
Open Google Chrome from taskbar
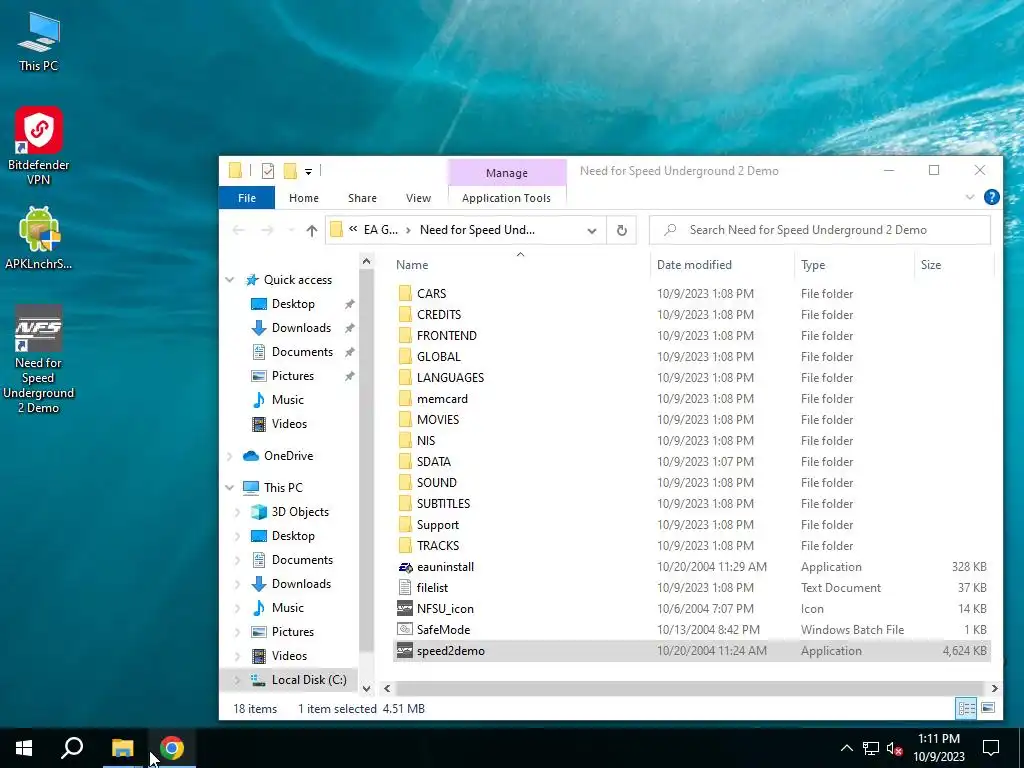click(x=172, y=748)
